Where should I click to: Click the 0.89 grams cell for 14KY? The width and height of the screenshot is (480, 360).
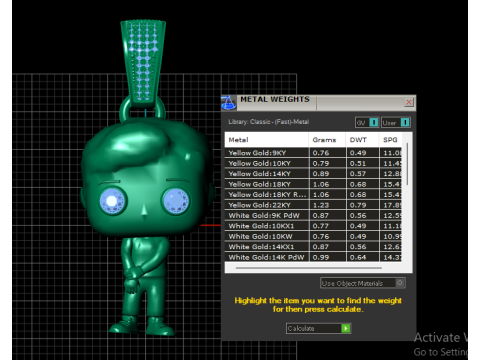point(327,174)
